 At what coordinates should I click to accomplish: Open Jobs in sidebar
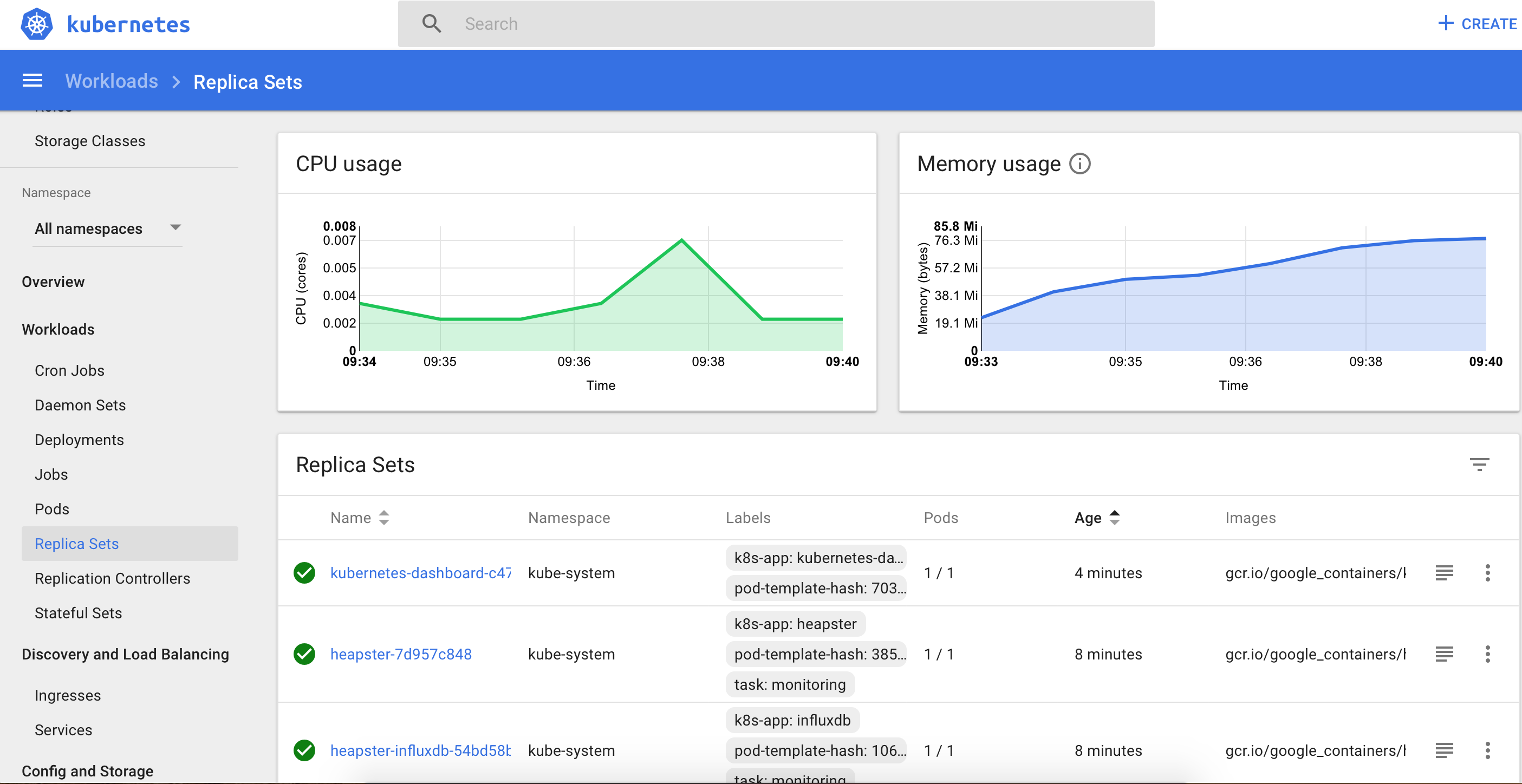(51, 474)
